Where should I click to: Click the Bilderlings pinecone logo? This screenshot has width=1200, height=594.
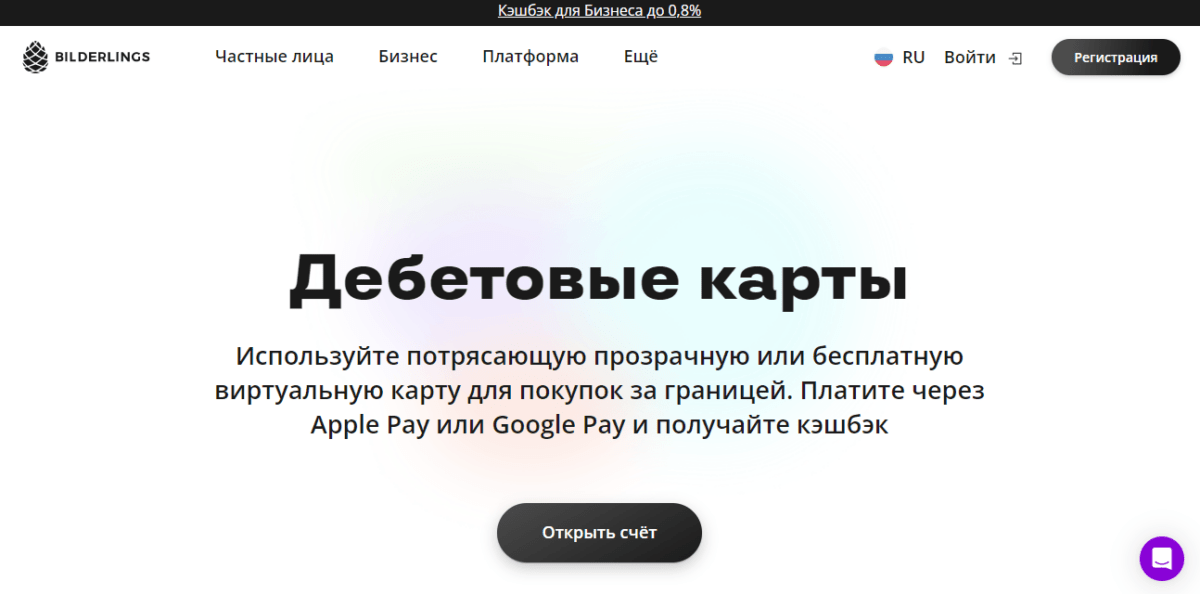35,57
